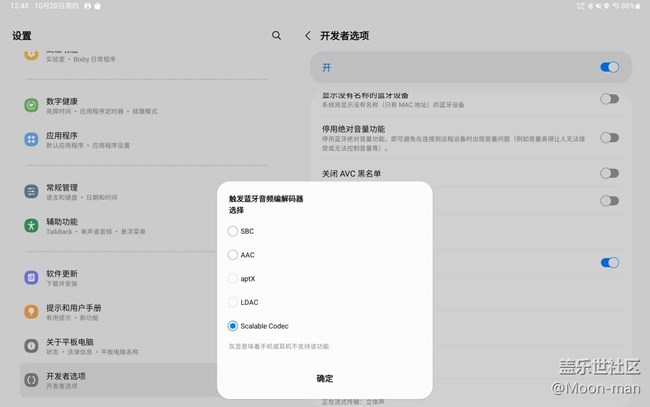Image resolution: width=650 pixels, height=407 pixels.
Task: Tap the 开发者选项 braces icon in sidebar
Action: pyautogui.click(x=31, y=380)
